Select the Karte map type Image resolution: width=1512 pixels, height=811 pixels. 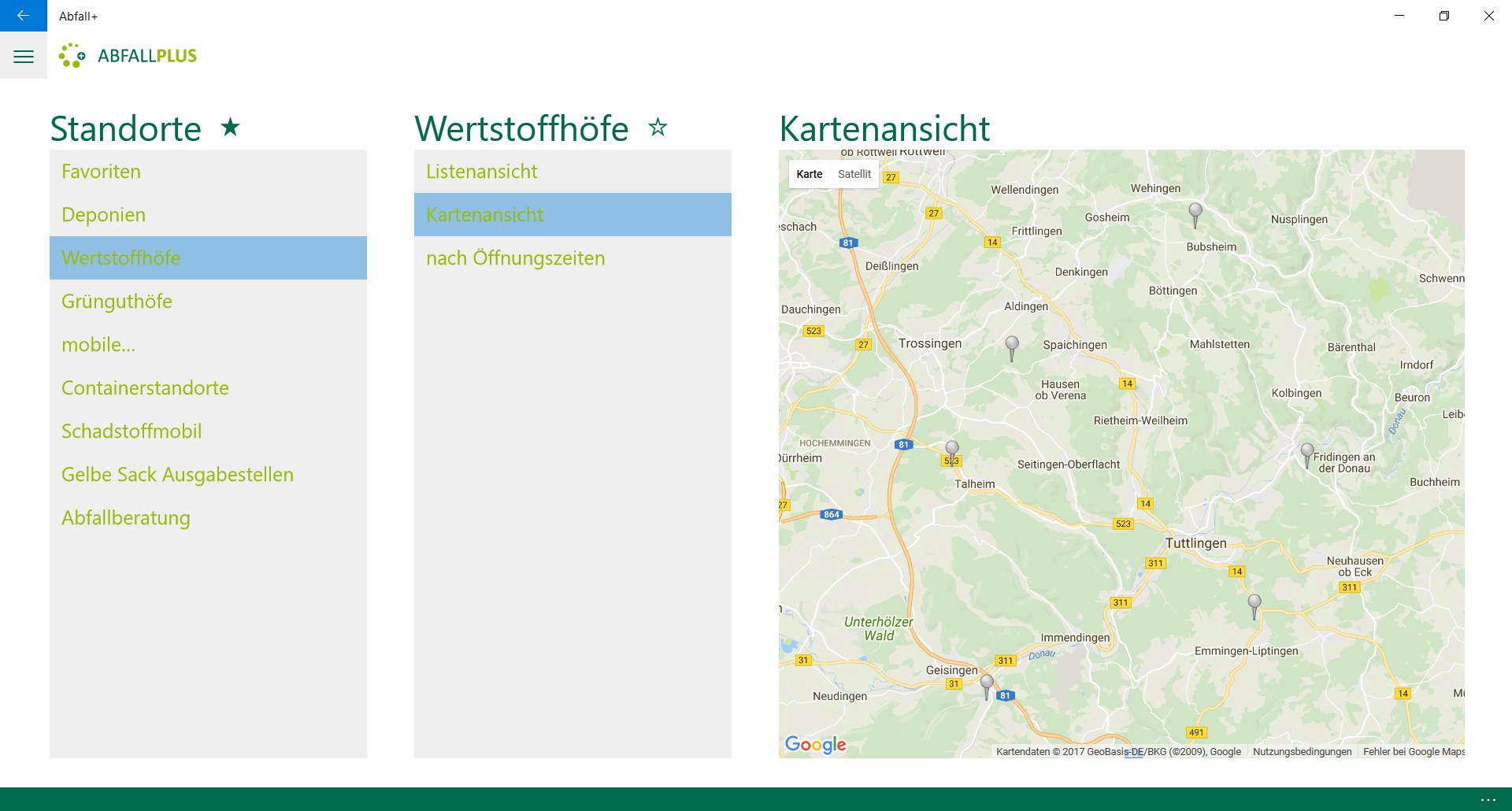click(x=810, y=174)
